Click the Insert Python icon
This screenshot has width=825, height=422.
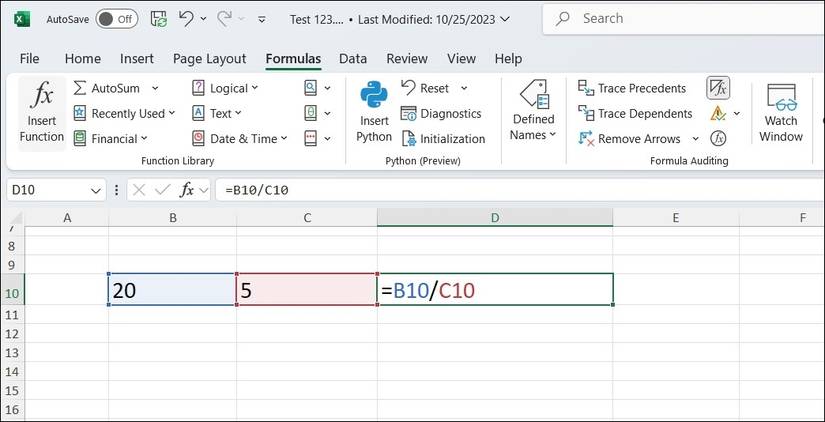[374, 113]
